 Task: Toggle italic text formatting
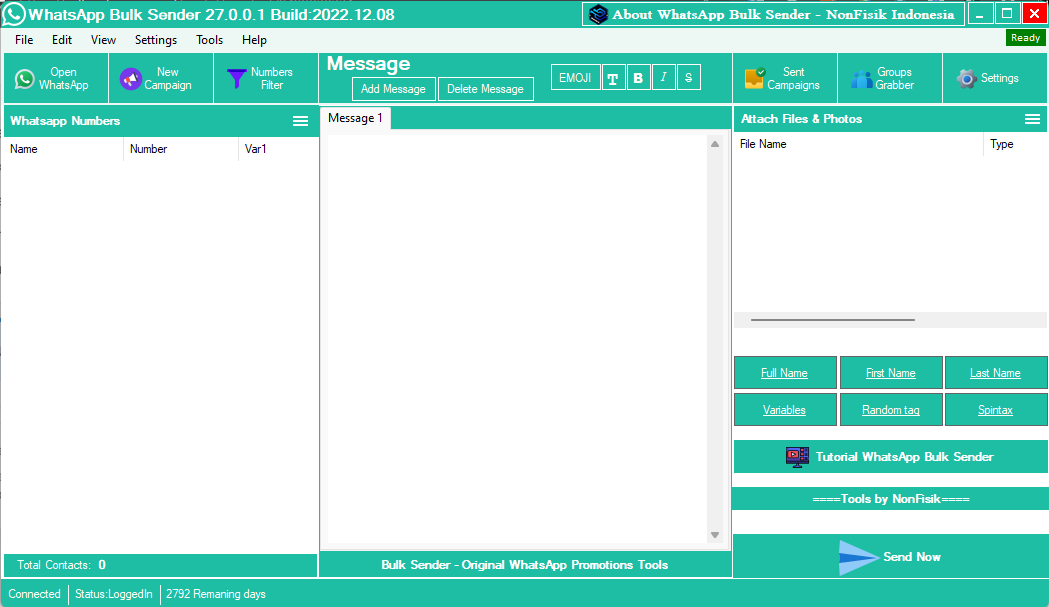click(x=663, y=78)
